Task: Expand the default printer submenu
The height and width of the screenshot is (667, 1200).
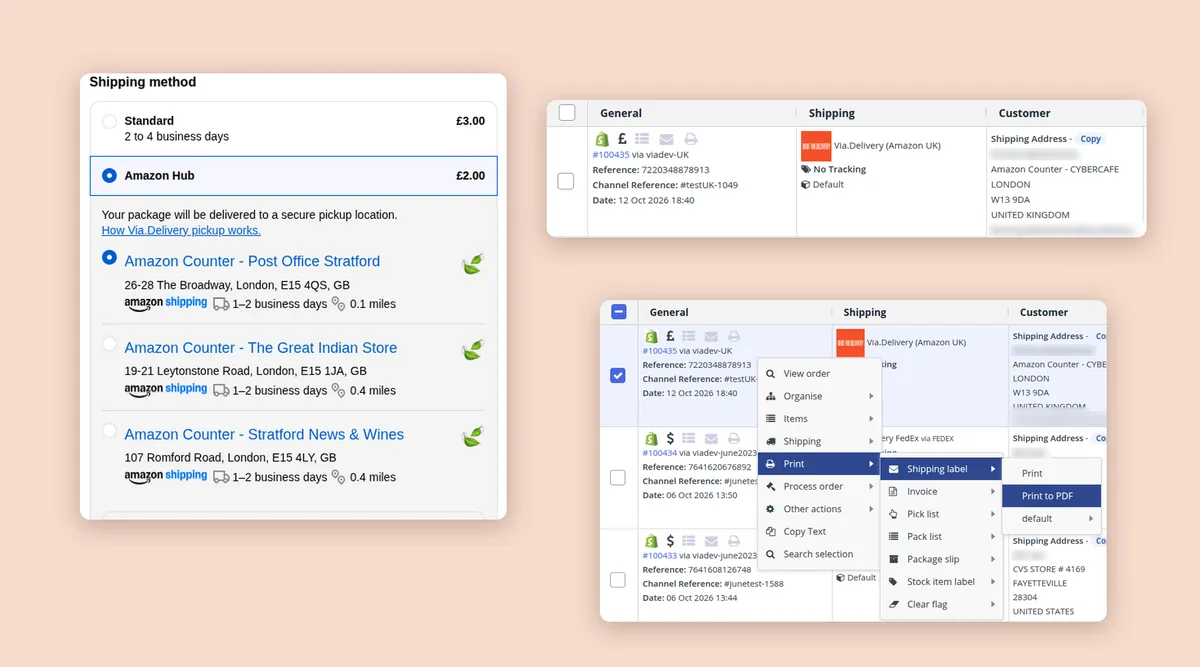Action: (1052, 519)
